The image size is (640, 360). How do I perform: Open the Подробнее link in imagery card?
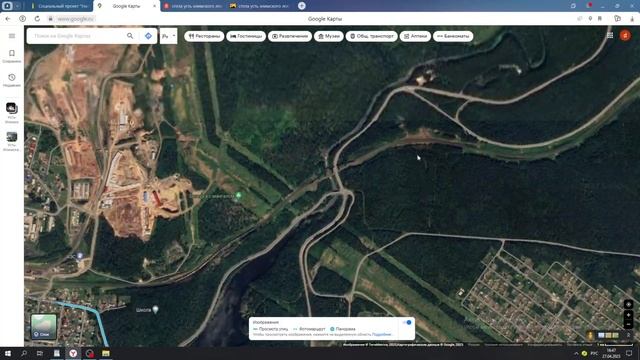[382, 334]
